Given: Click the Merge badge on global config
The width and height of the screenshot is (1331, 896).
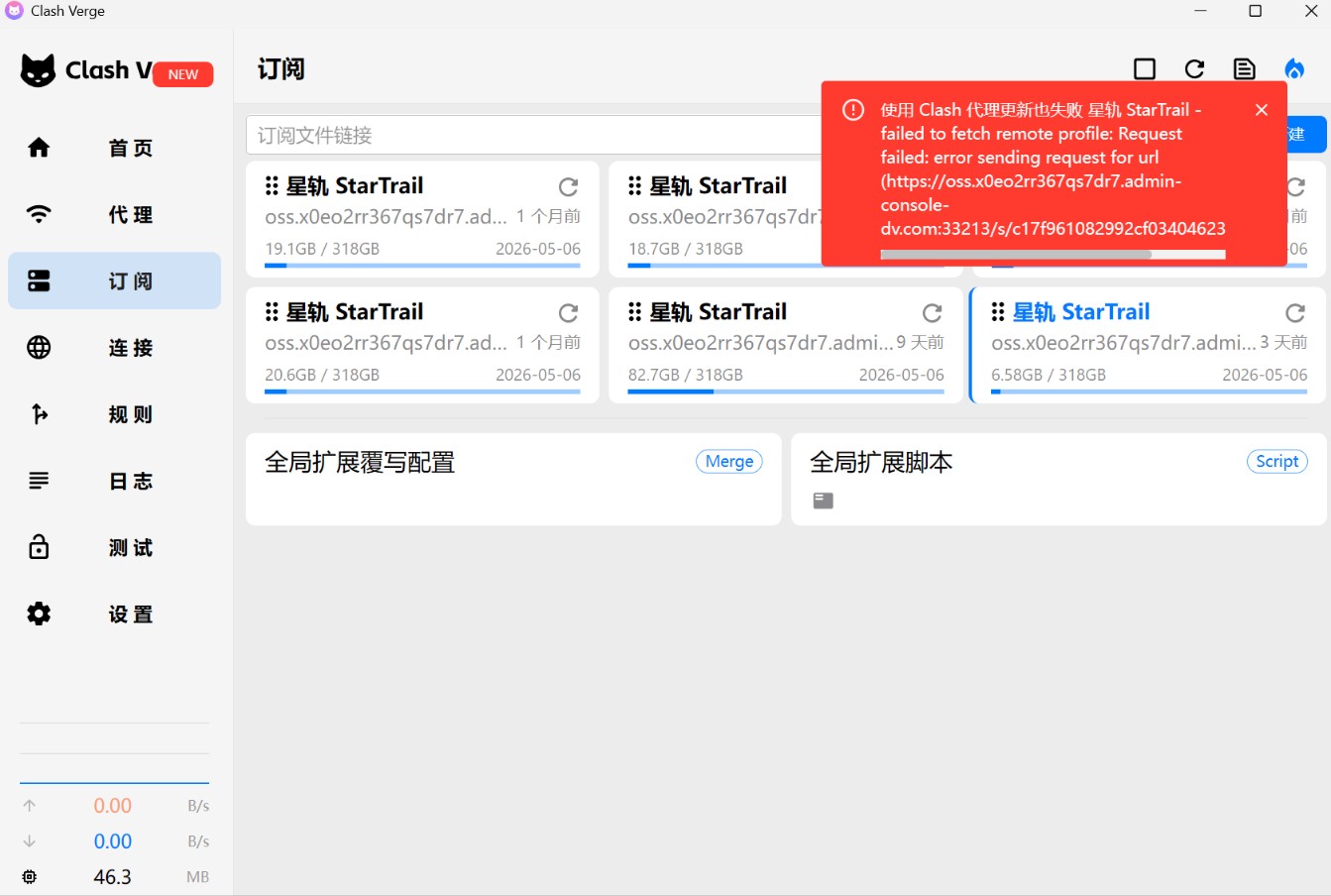Looking at the screenshot, I should 728,461.
